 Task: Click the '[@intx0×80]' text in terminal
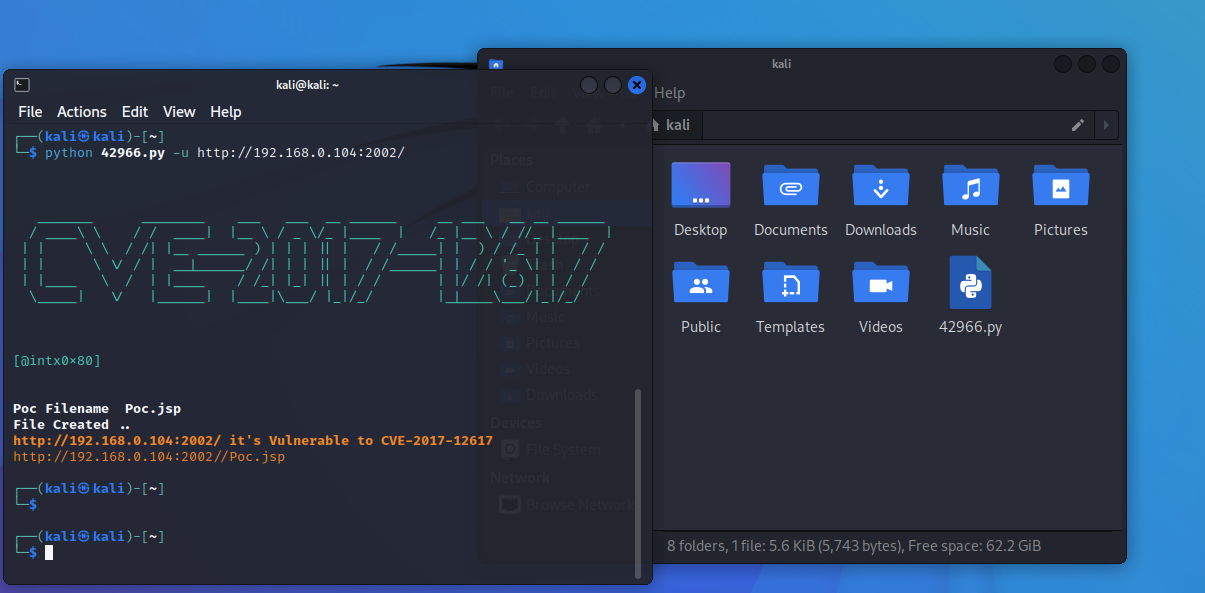click(x=57, y=360)
